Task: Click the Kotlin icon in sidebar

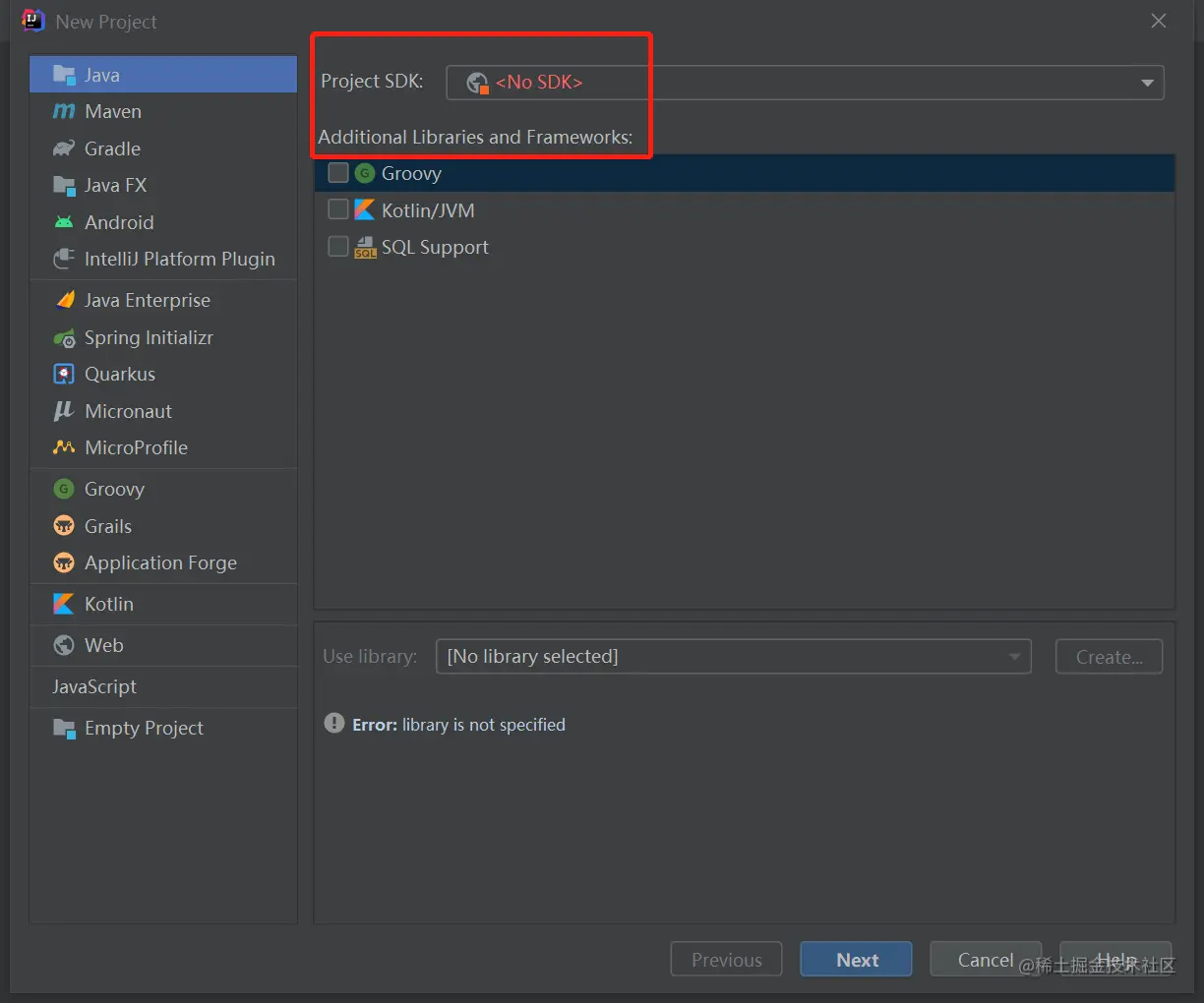Action: [64, 604]
